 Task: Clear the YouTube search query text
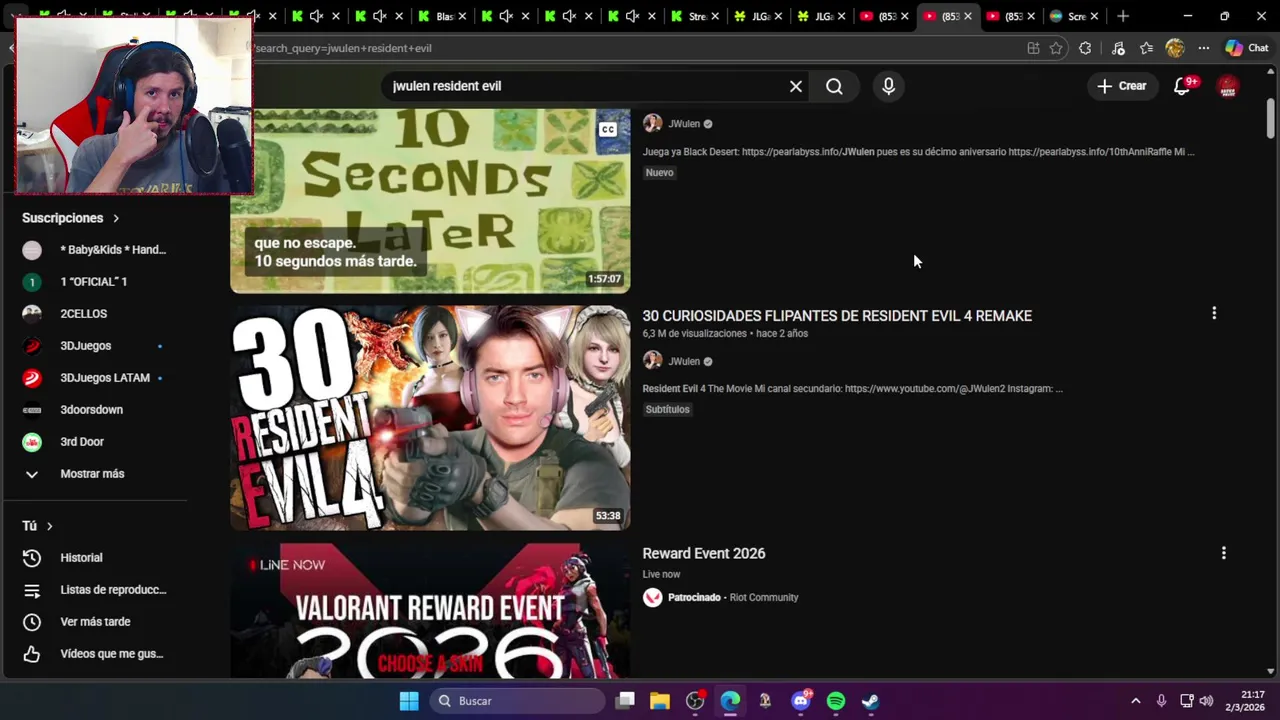click(796, 86)
